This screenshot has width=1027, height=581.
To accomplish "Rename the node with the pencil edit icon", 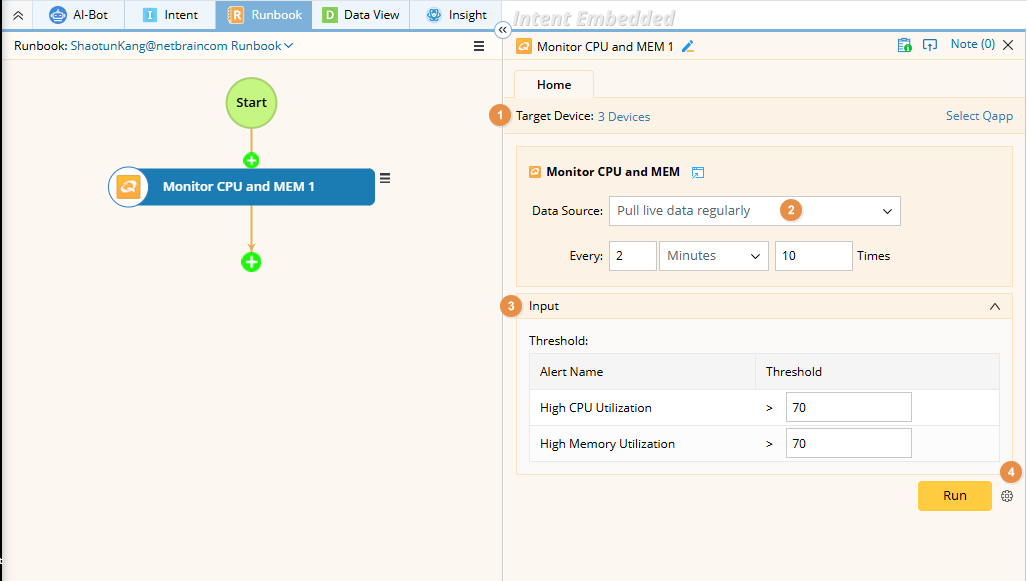I will [x=688, y=47].
